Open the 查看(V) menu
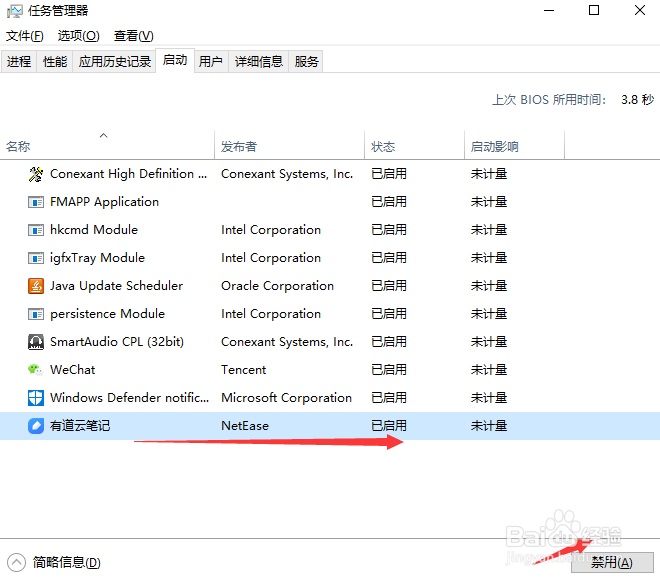This screenshot has height=580, width=660. click(133, 36)
